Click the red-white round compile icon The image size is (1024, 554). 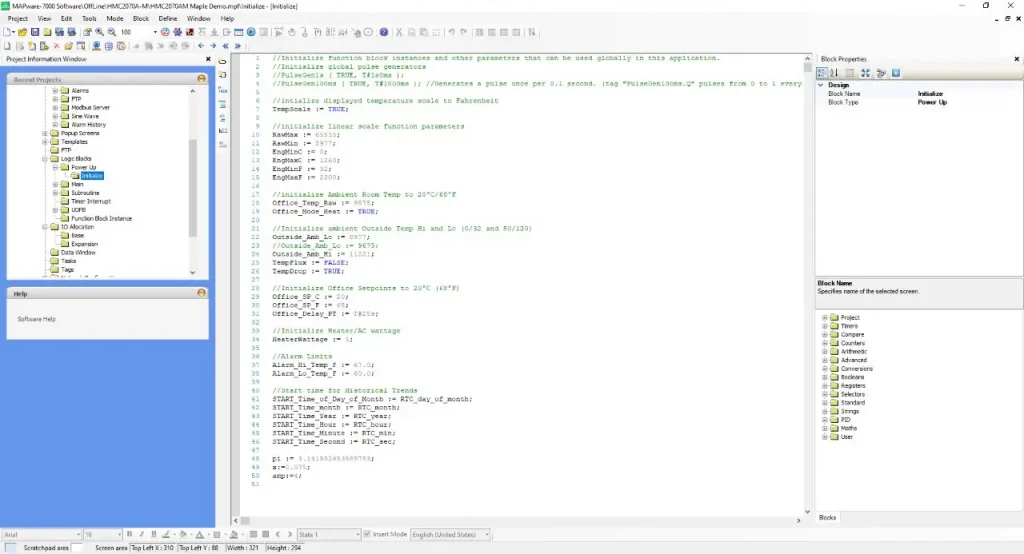pos(165,32)
